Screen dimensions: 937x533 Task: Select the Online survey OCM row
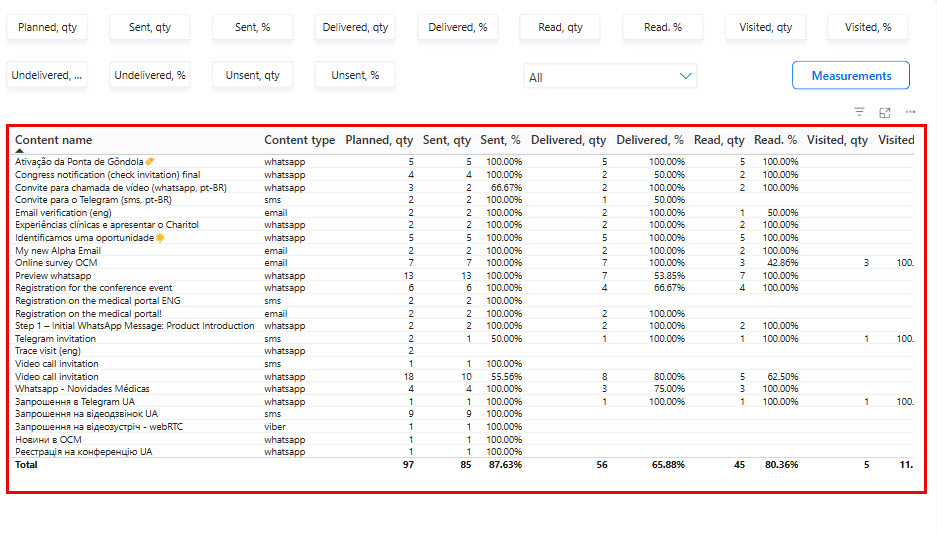(464, 263)
